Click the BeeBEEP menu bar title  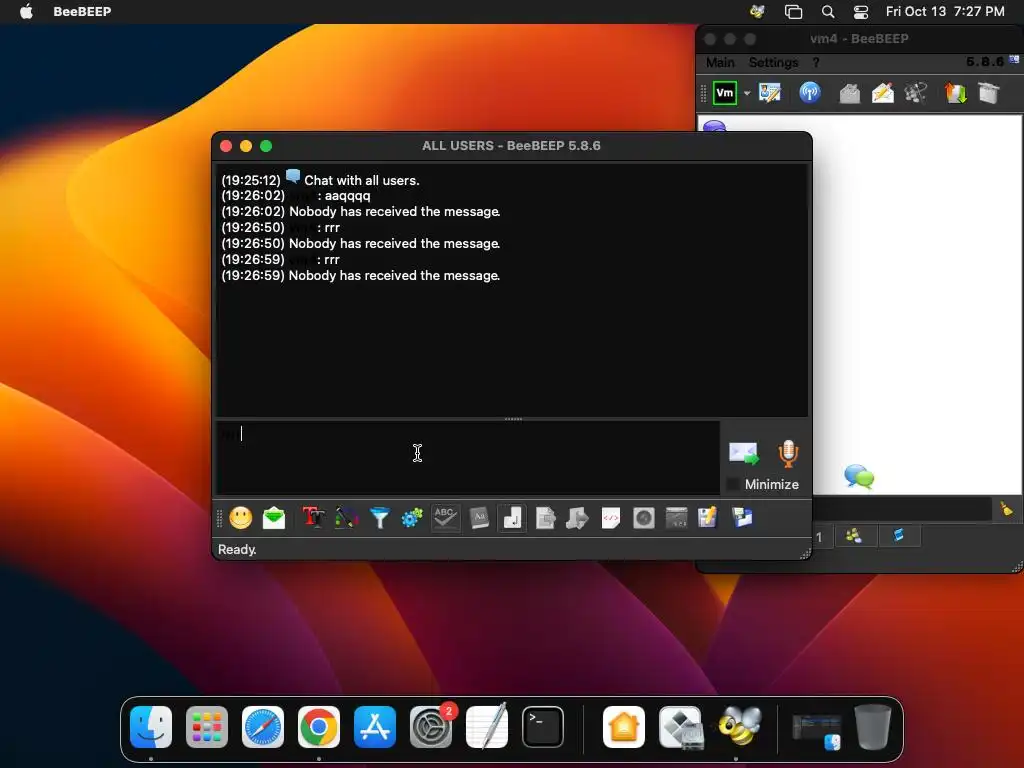tap(82, 11)
